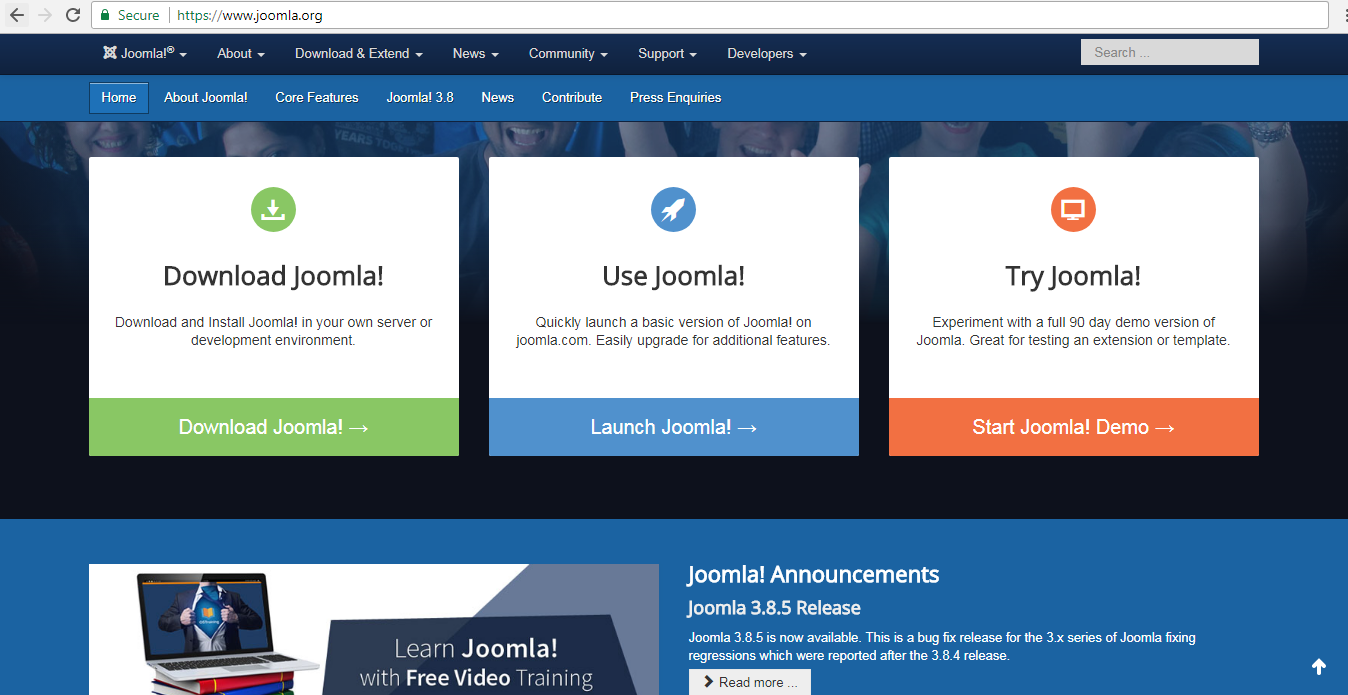This screenshot has width=1348, height=695.
Task: Click the blue rocket circle icon
Action: [x=673, y=209]
